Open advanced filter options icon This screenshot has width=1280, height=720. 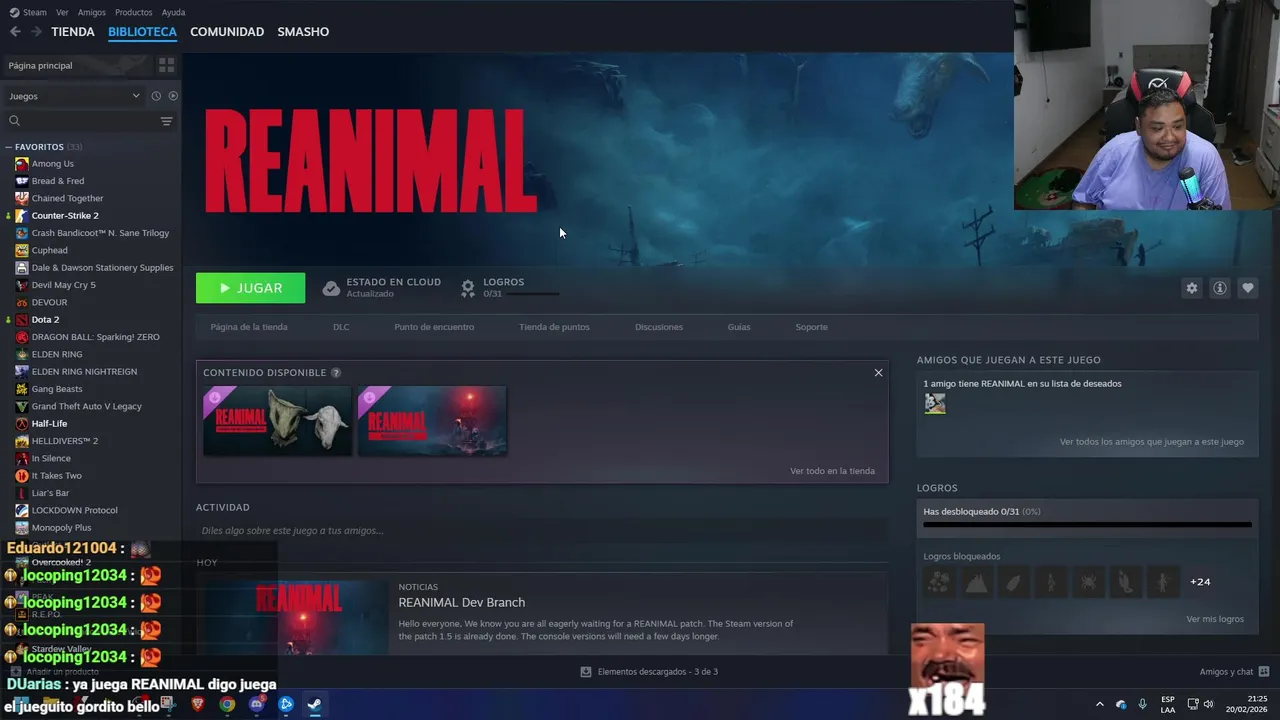click(x=166, y=121)
